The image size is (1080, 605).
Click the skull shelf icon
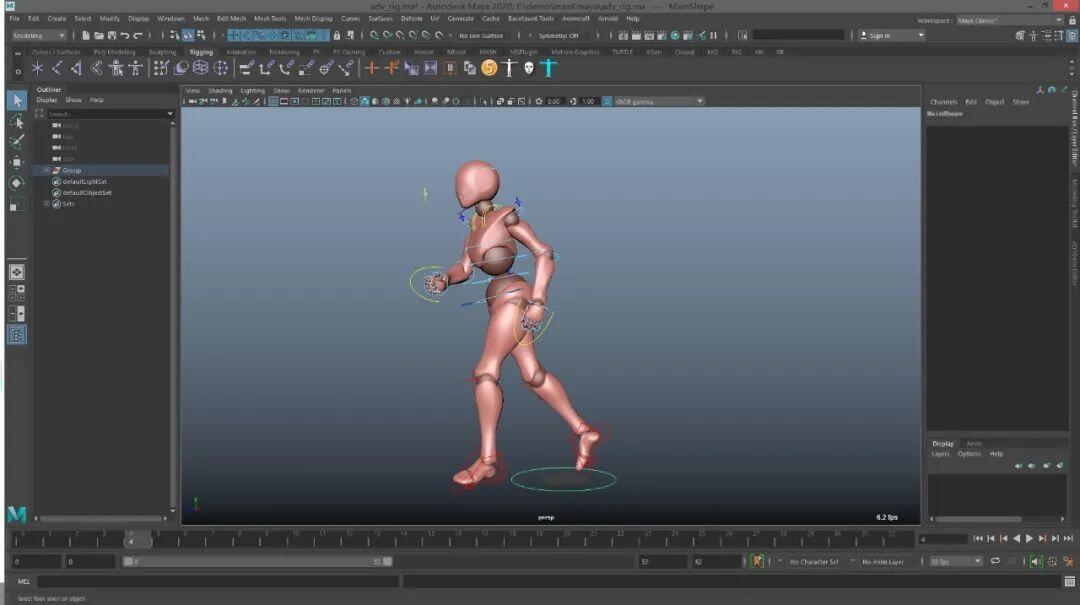pos(529,68)
